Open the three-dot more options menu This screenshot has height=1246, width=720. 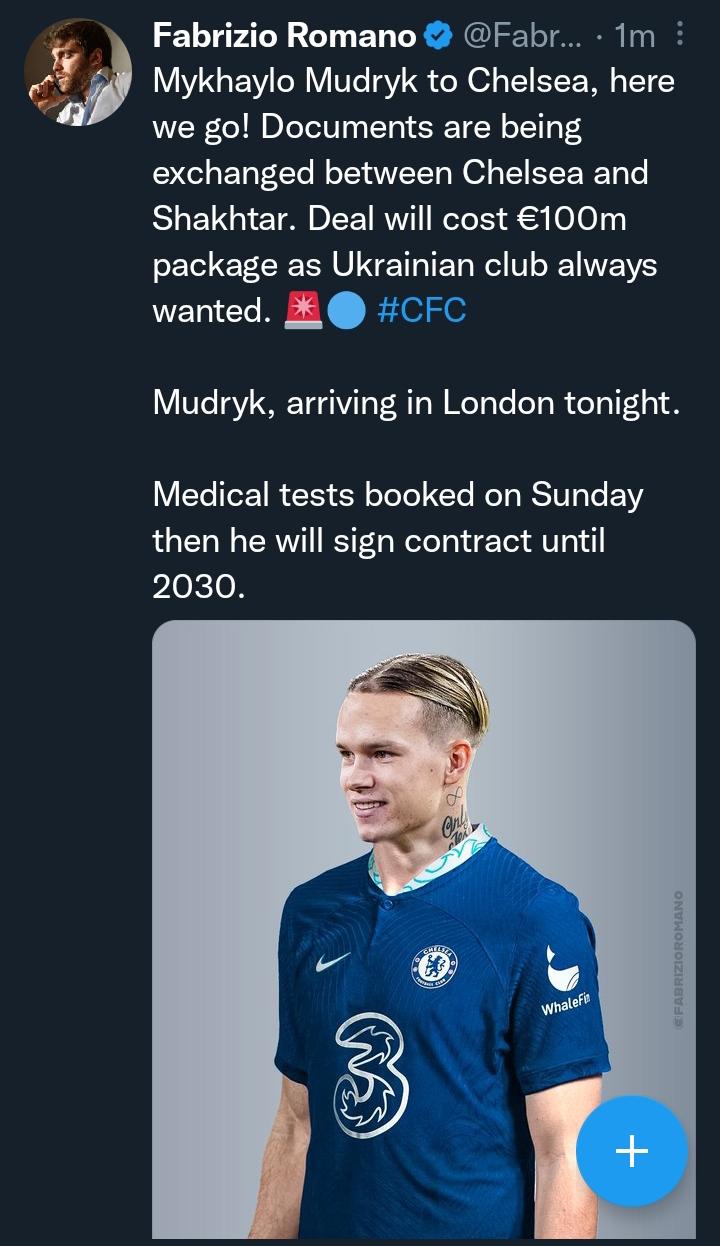tap(680, 36)
